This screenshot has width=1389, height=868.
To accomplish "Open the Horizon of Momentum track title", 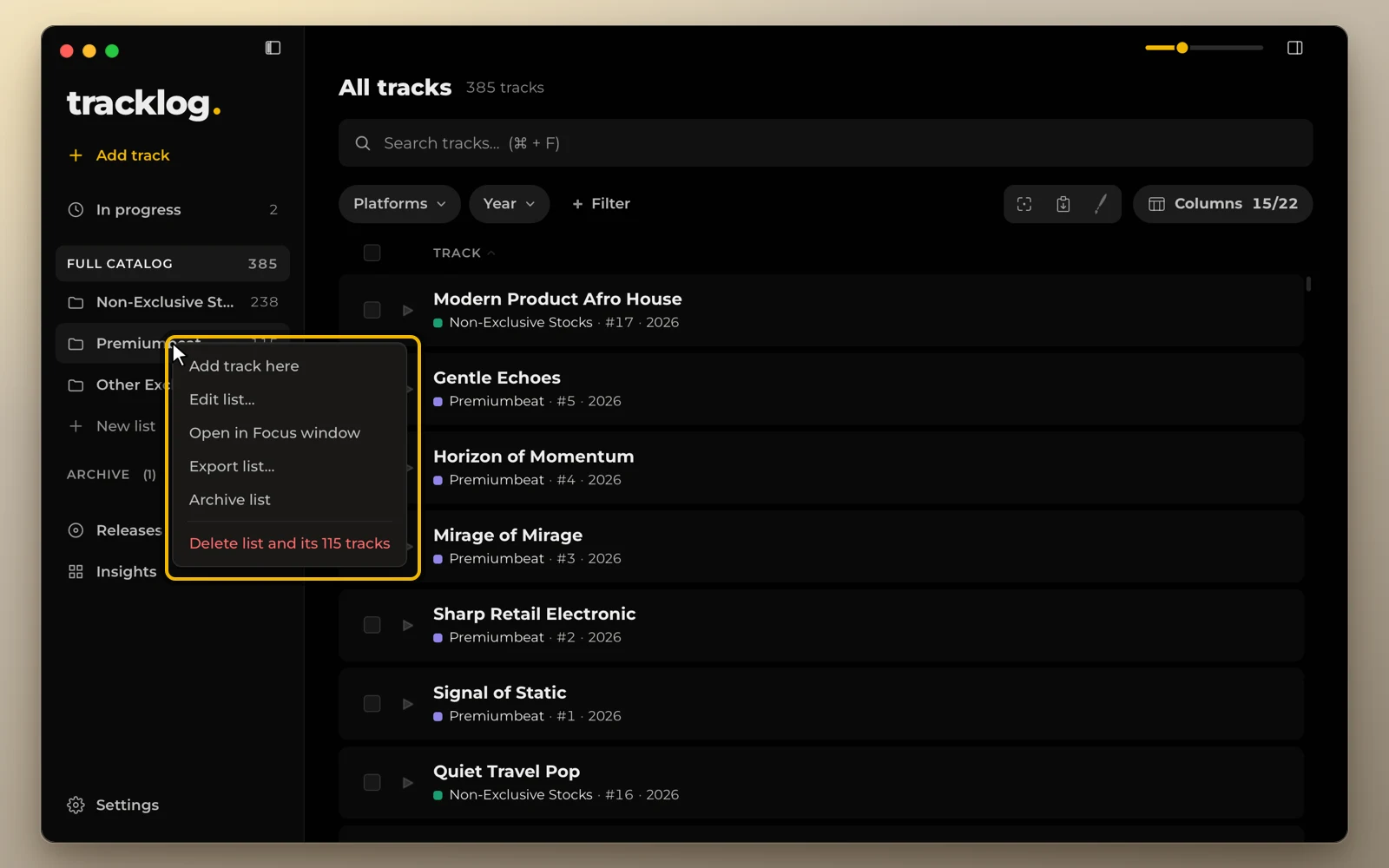I will (x=533, y=457).
